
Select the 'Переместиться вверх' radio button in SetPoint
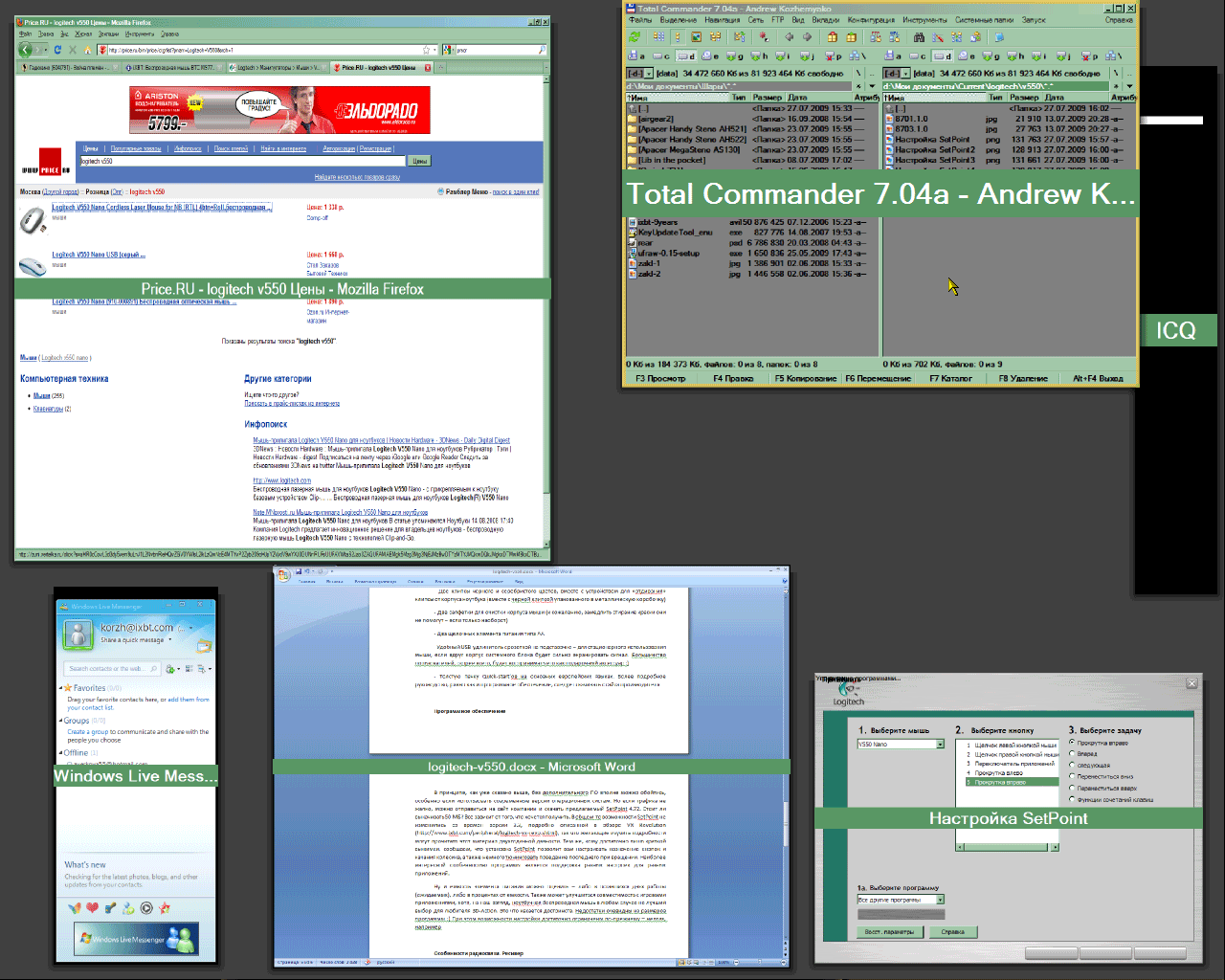[x=1072, y=789]
